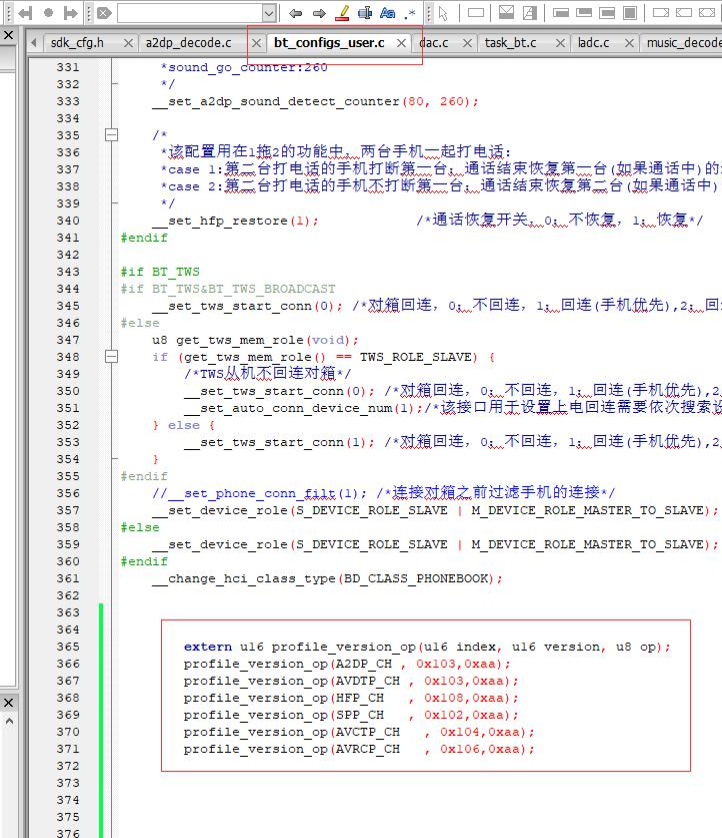Close the ladc.c tab
The image size is (722, 838).
click(x=630, y=43)
